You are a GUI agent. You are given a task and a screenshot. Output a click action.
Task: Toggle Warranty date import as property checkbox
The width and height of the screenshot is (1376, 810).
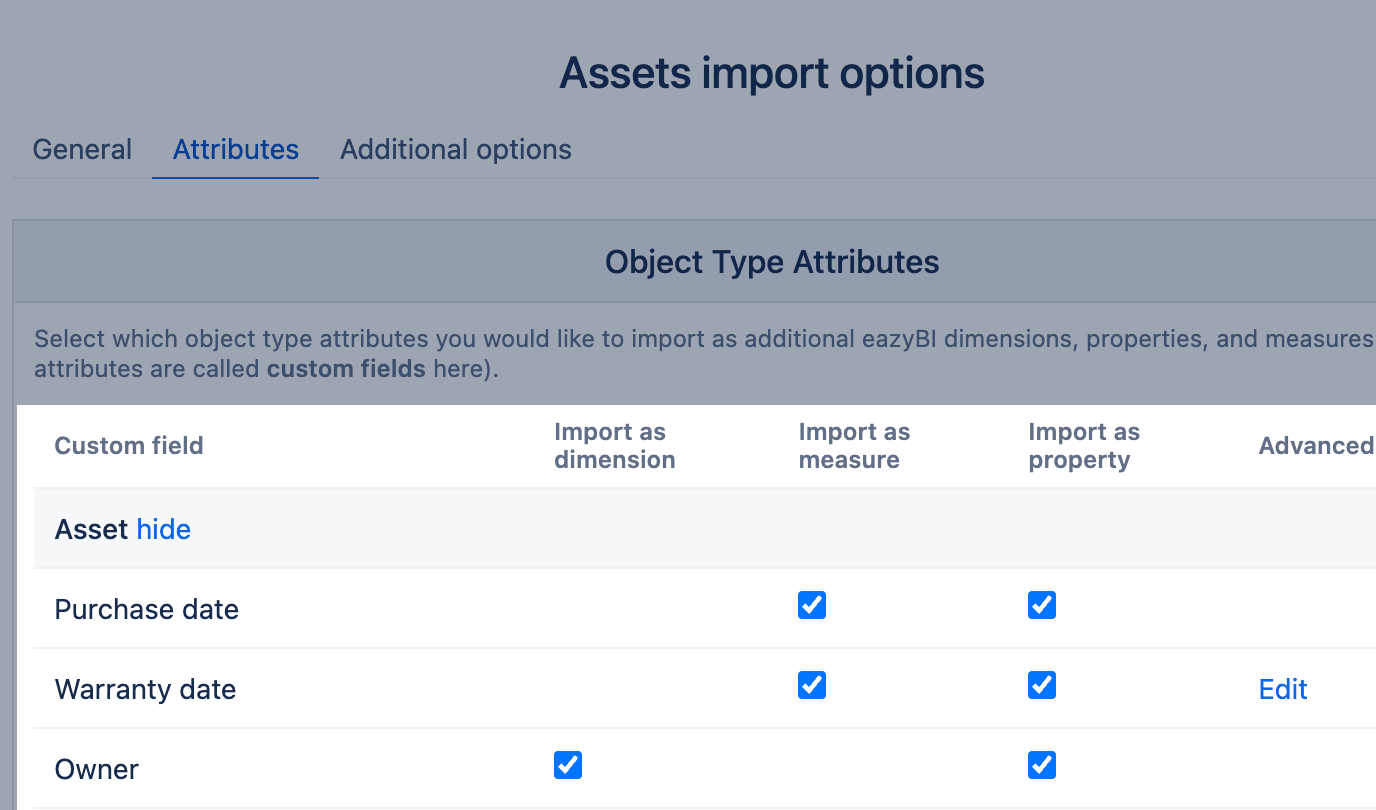click(x=1042, y=686)
